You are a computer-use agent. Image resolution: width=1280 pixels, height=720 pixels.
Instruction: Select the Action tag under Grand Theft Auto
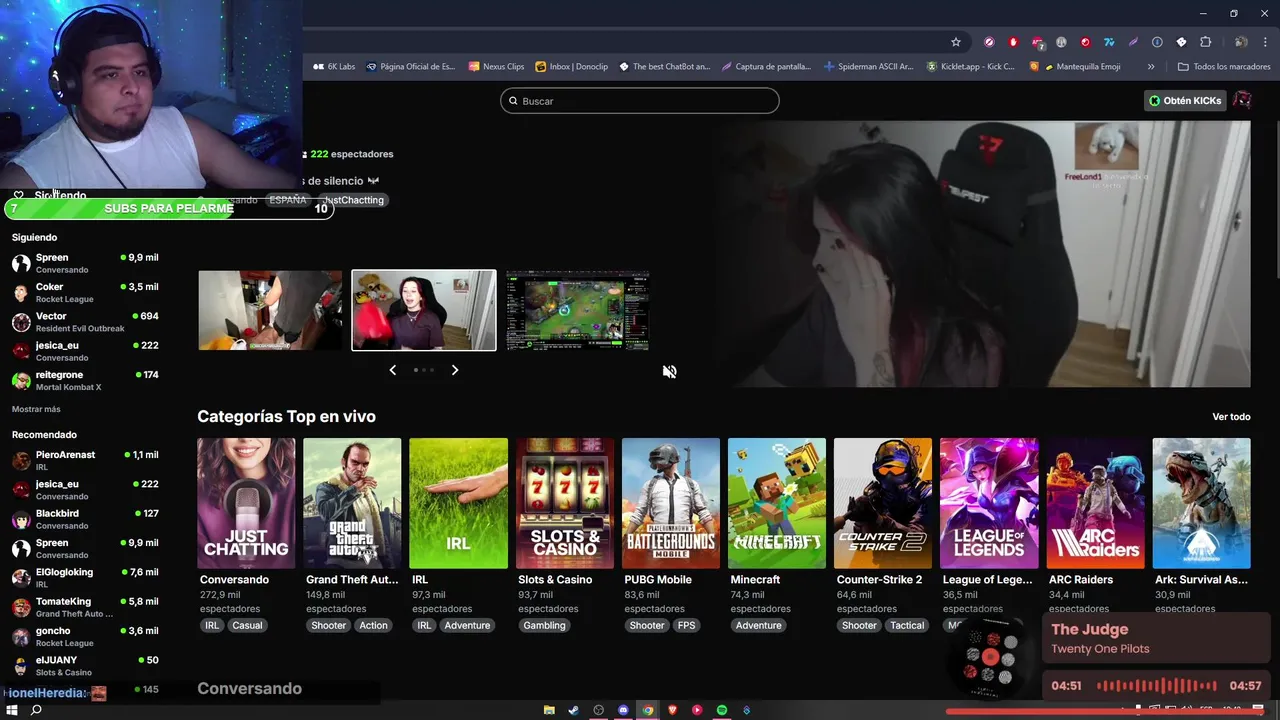(373, 625)
